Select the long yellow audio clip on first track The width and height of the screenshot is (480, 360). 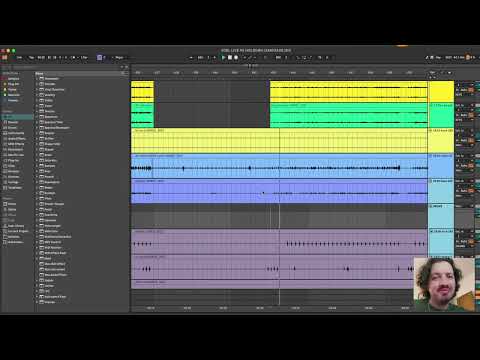click(x=349, y=92)
